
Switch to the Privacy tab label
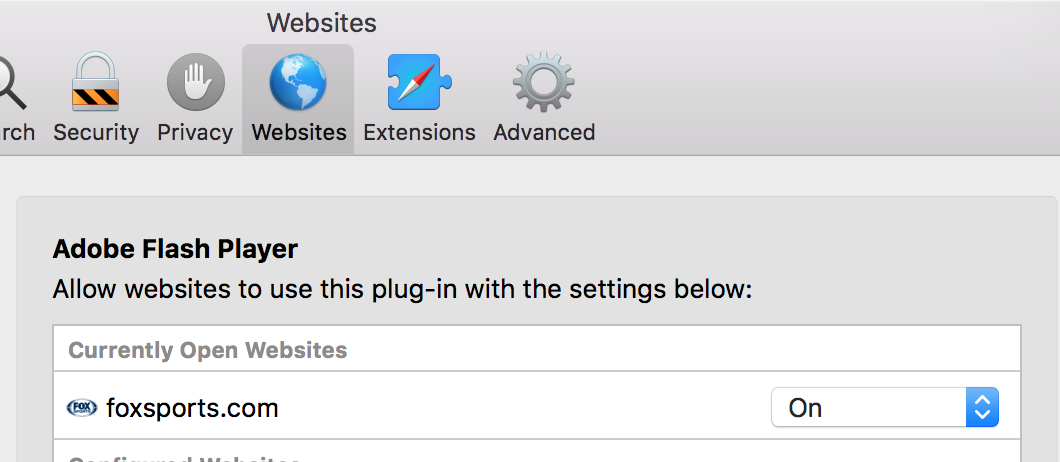195,133
